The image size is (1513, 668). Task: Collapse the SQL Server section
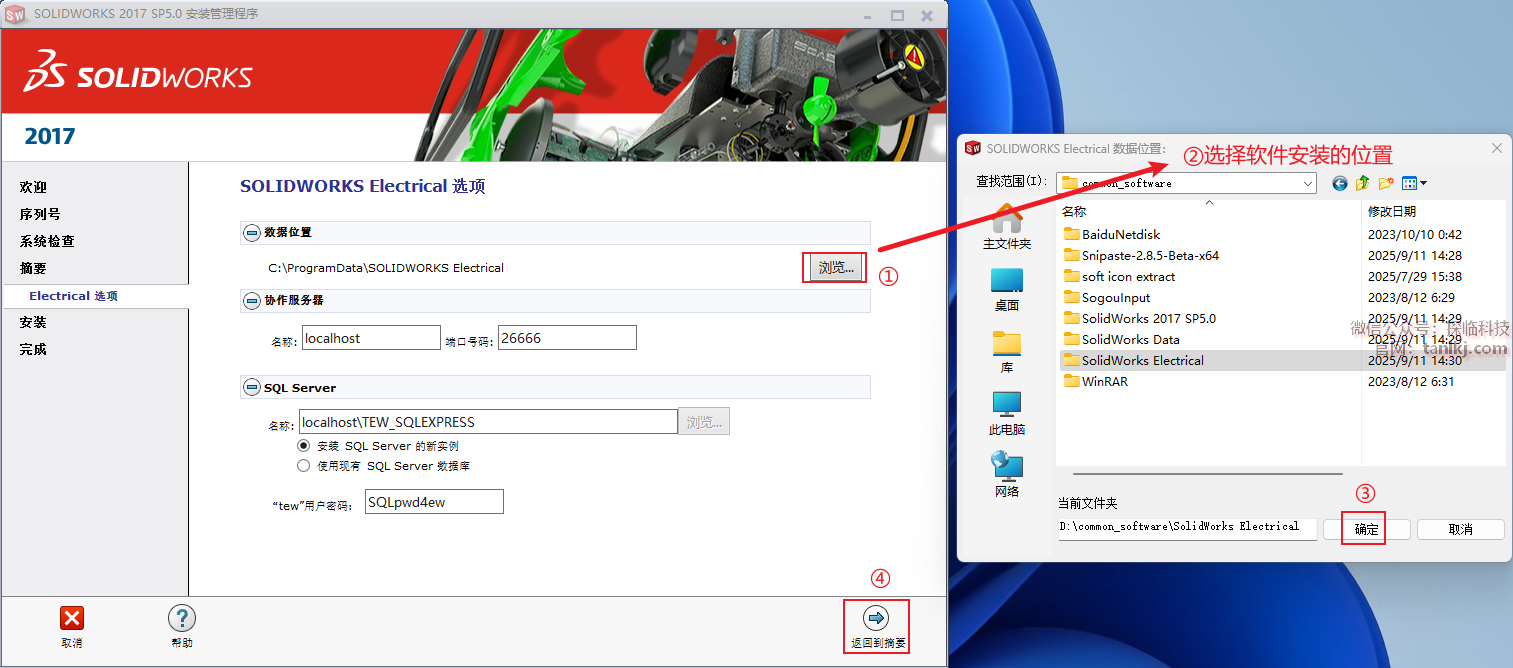251,388
